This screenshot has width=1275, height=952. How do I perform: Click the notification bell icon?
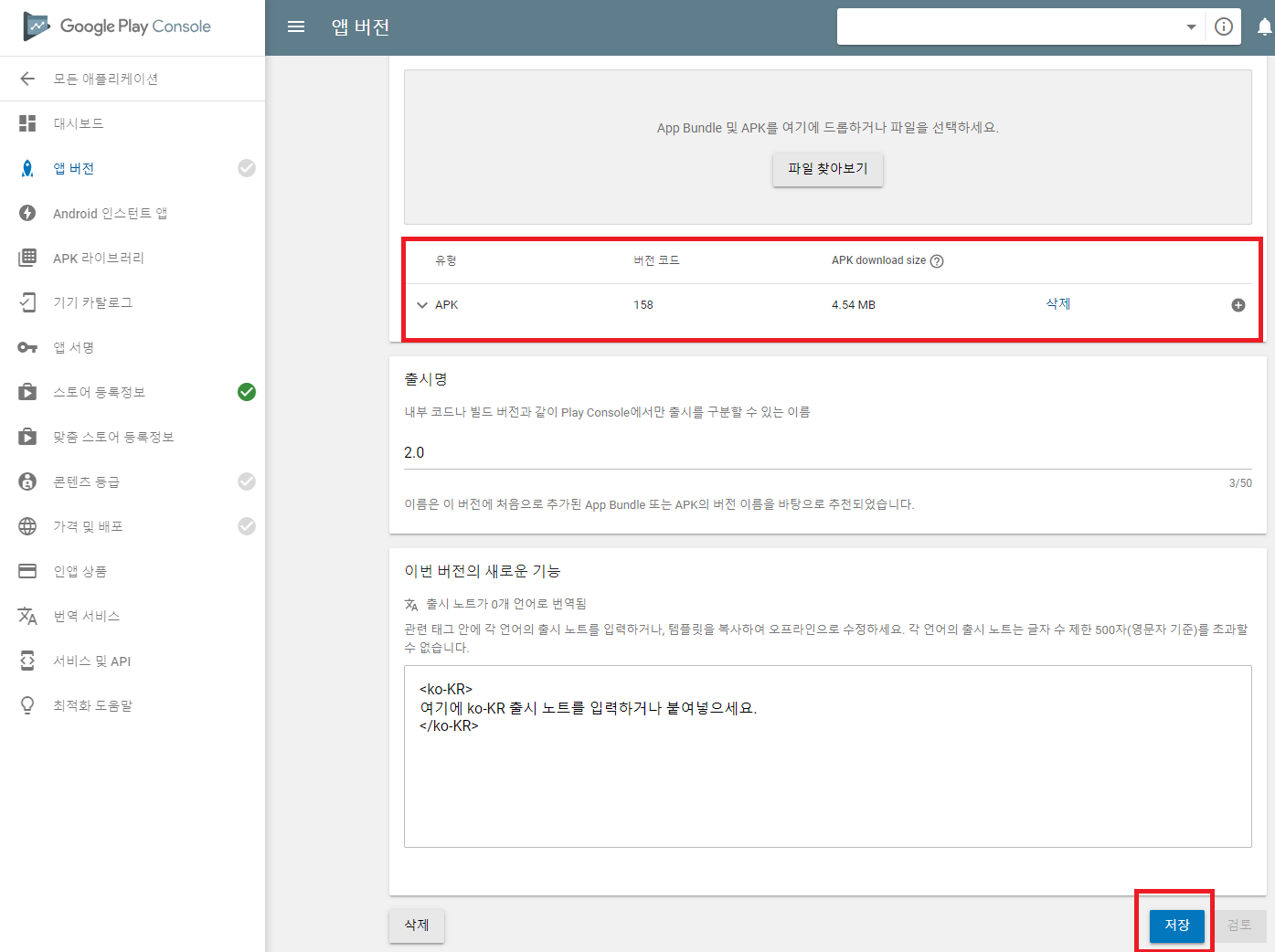coord(1264,27)
